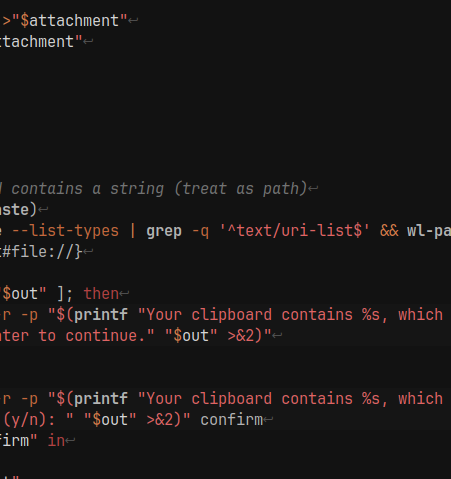Screen dimensions: 451x479
Task: Click the pipe symbol before grep
Action: tap(133, 231)
